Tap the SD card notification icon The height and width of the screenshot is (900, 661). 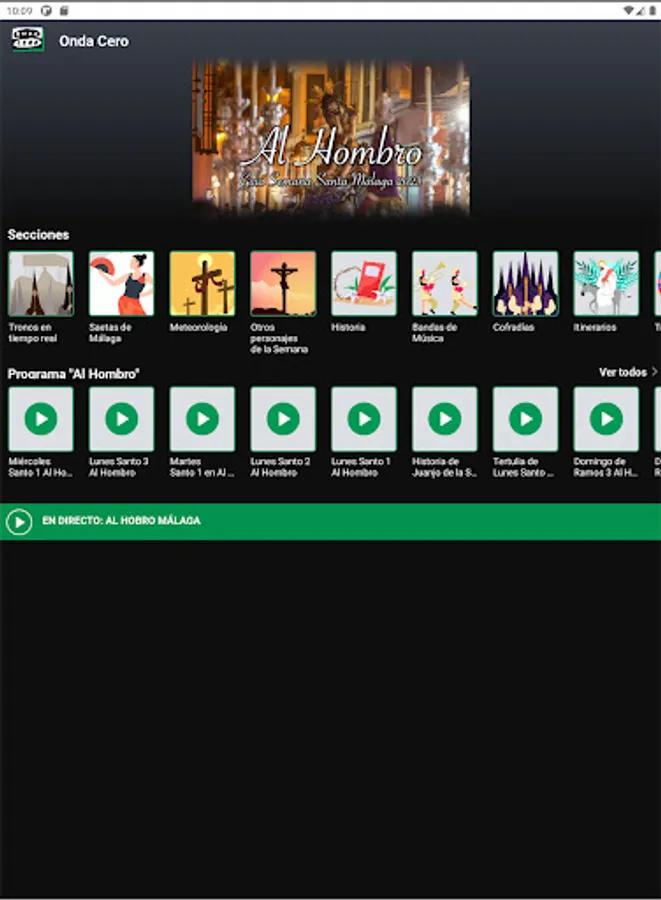tap(64, 10)
